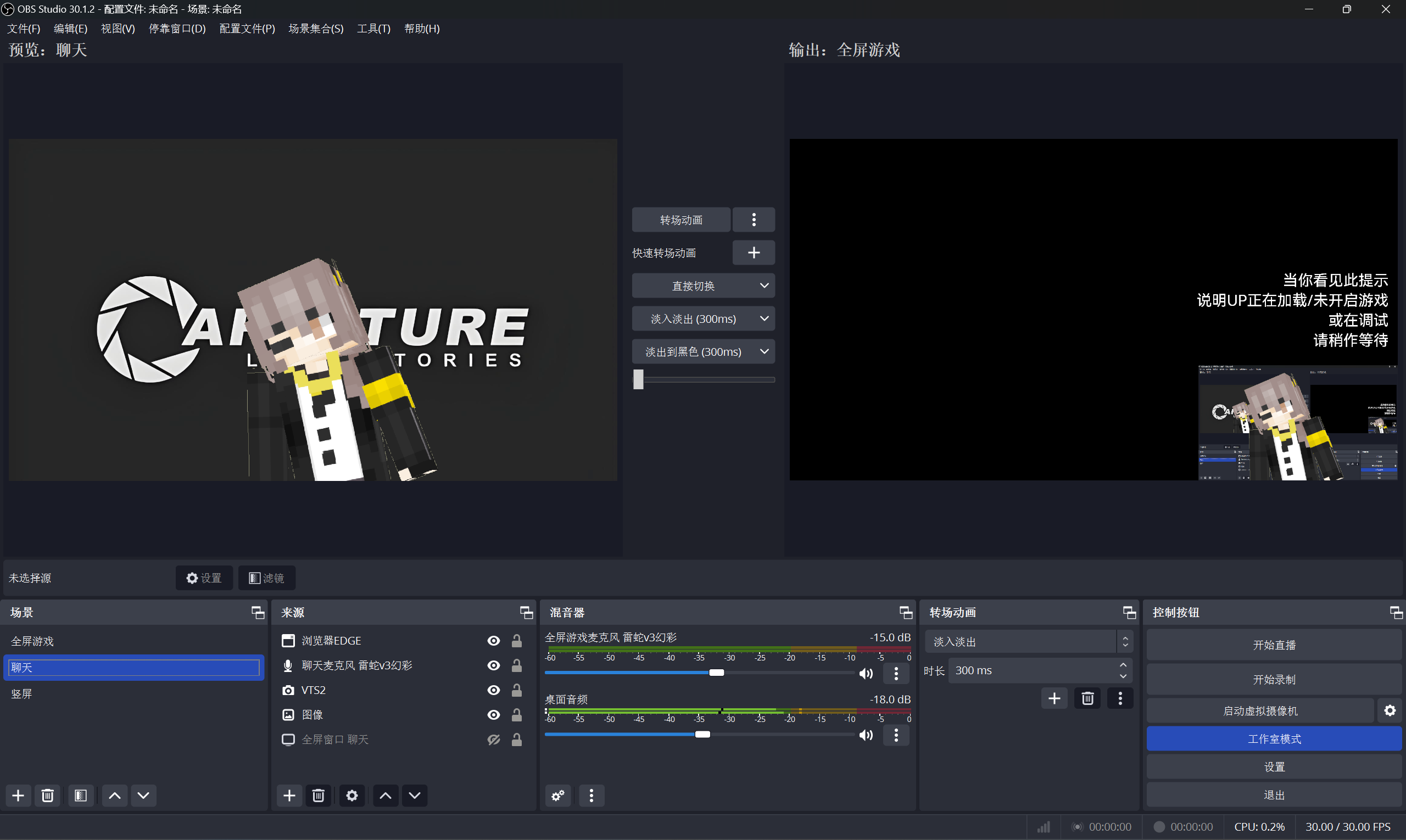Add a new scene with plus icon
The image size is (1406, 840).
click(18, 796)
